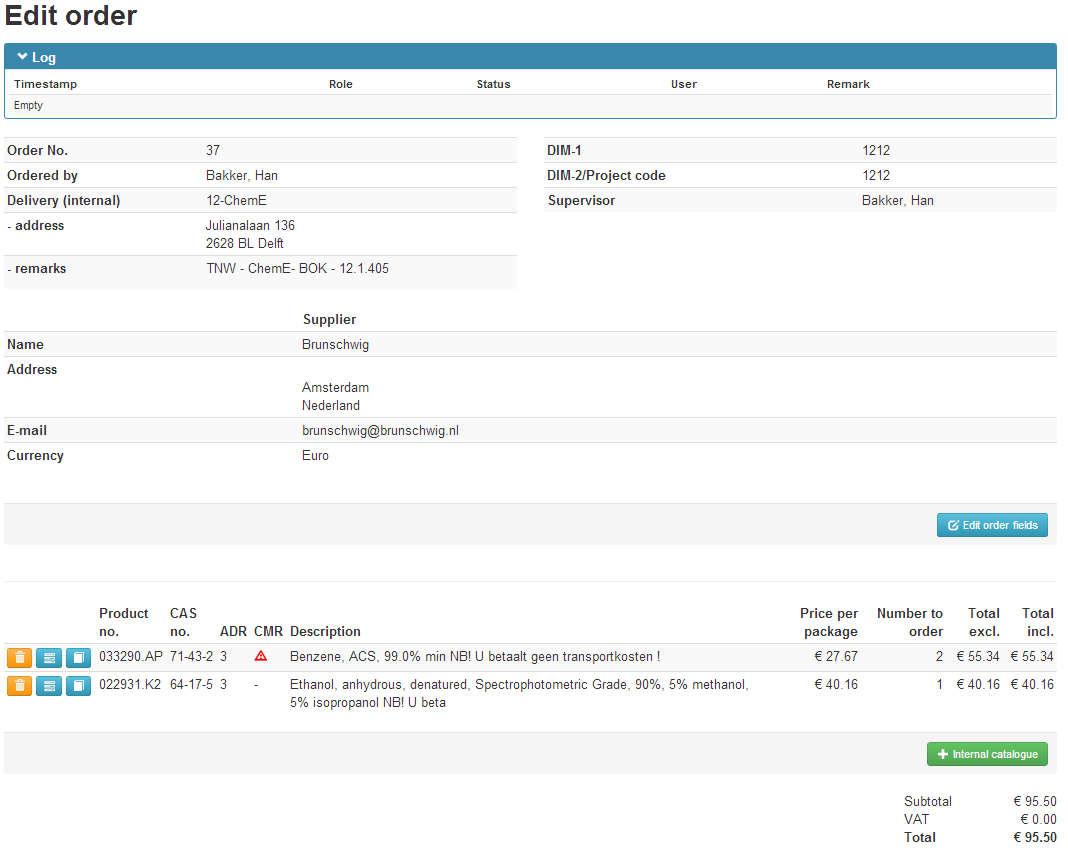Viewport: 1068px width, 851px height.
Task: Open the Internal catalogue
Action: [987, 754]
